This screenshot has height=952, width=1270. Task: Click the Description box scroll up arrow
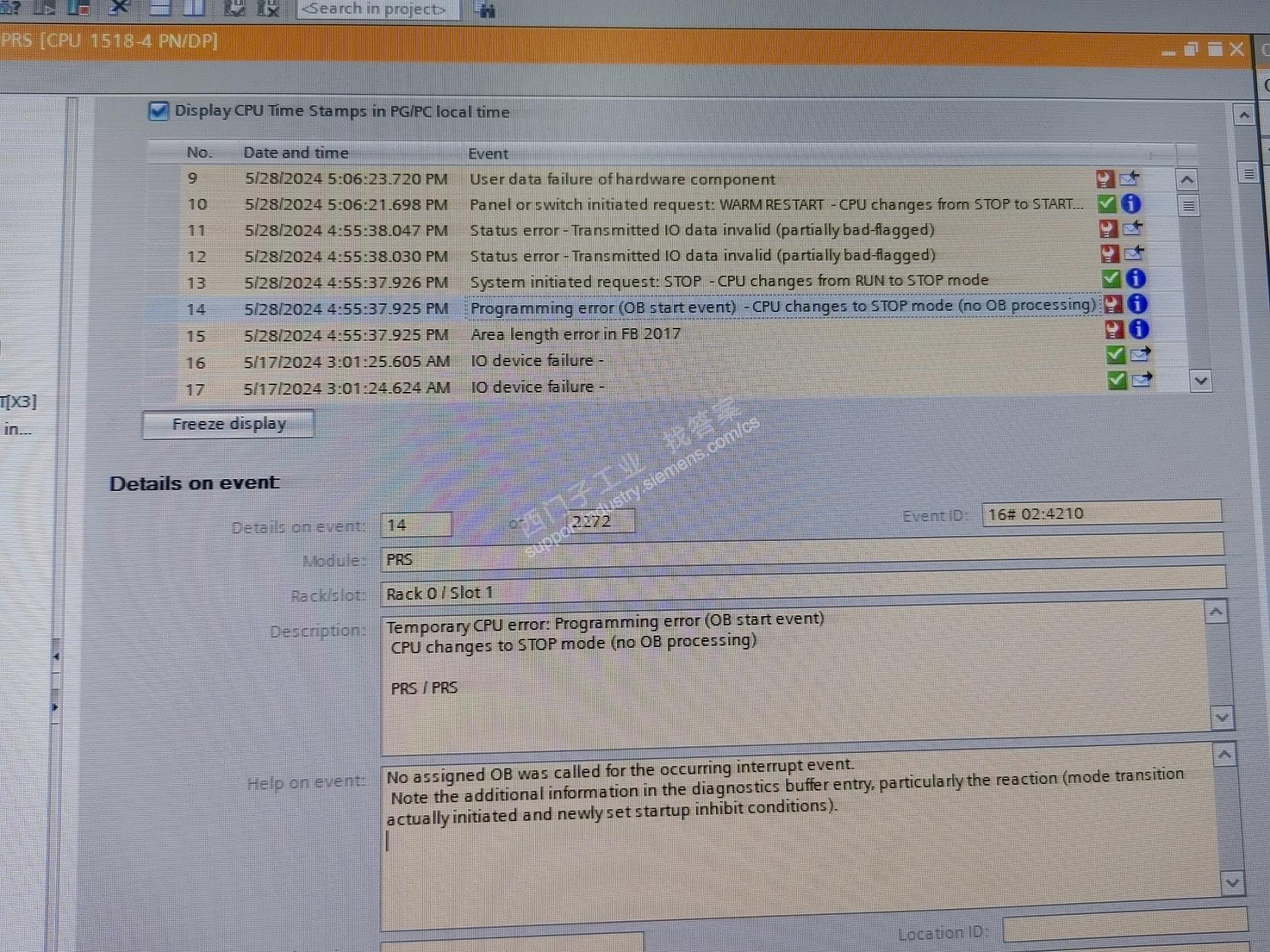1216,612
